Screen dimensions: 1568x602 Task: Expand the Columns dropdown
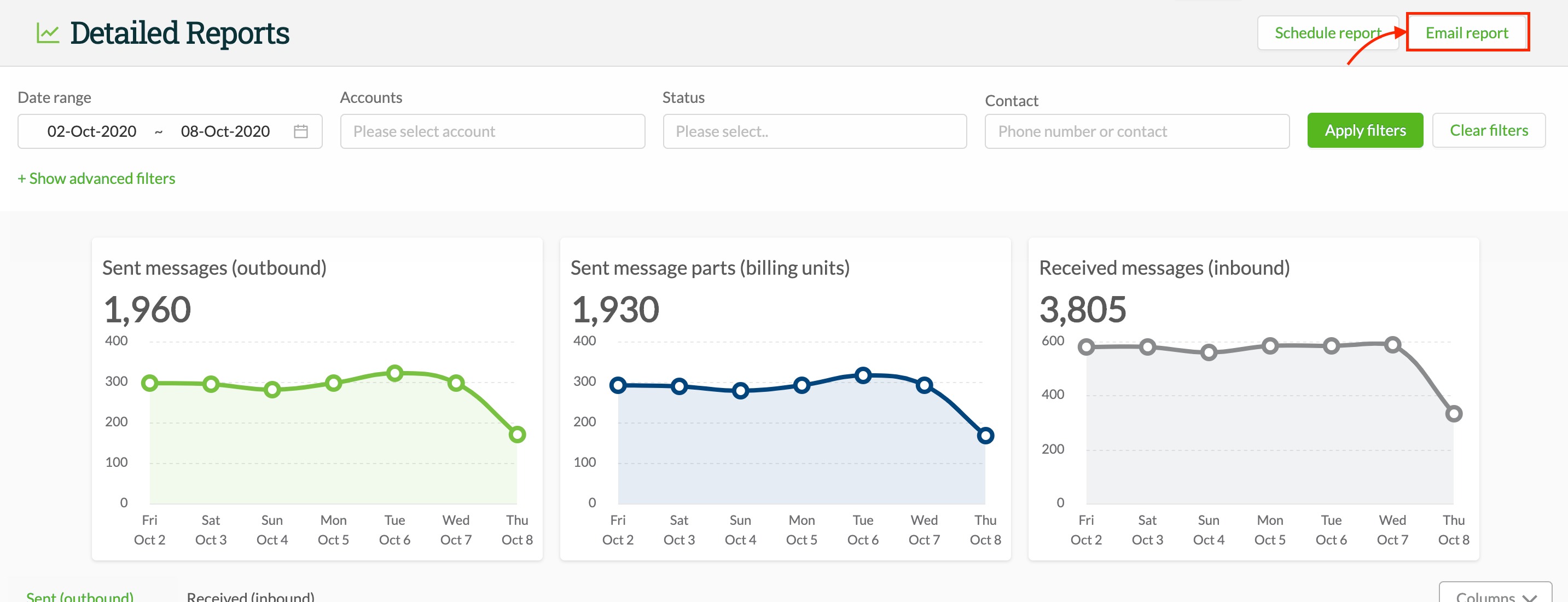(x=1495, y=595)
